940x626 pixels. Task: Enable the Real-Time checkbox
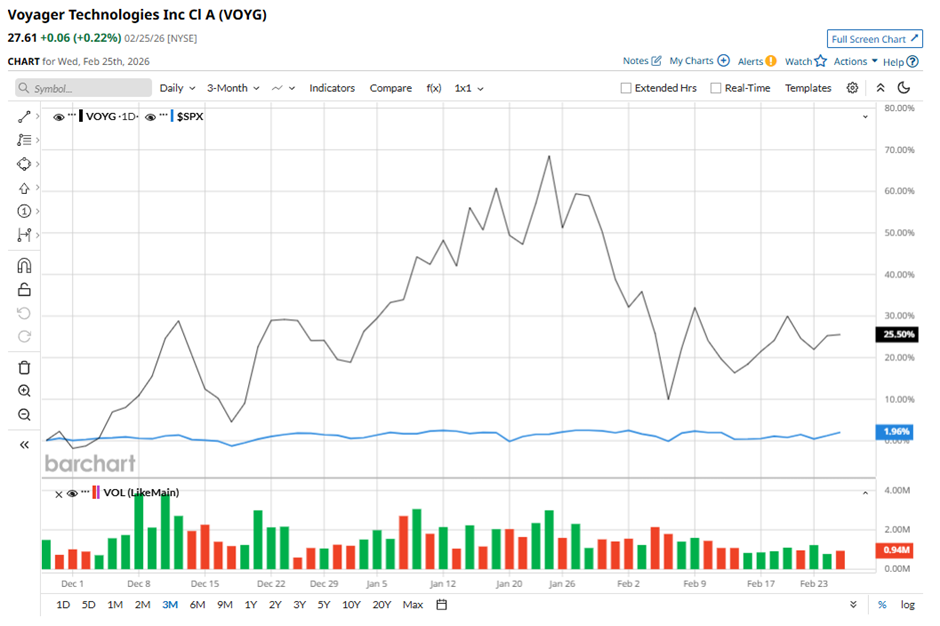tap(715, 88)
